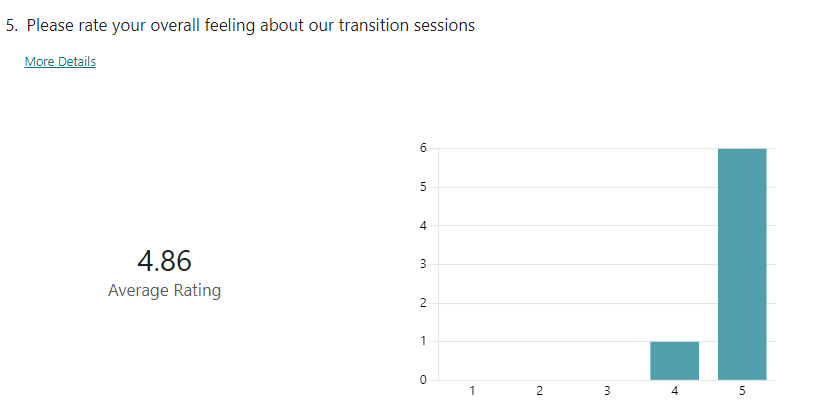Image resolution: width=824 pixels, height=415 pixels.
Task: Click the x-axis label 5 under the tall bar
Action: click(741, 391)
